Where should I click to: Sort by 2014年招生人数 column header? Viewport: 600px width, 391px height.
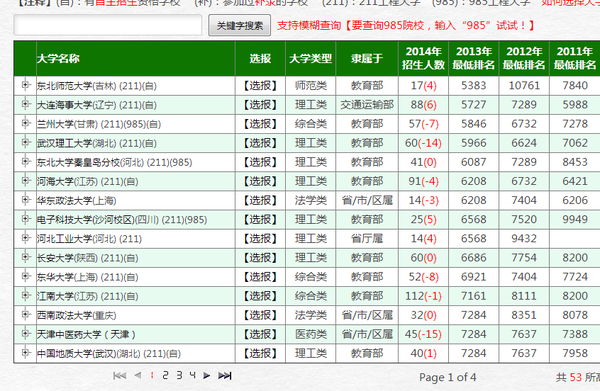tap(423, 58)
